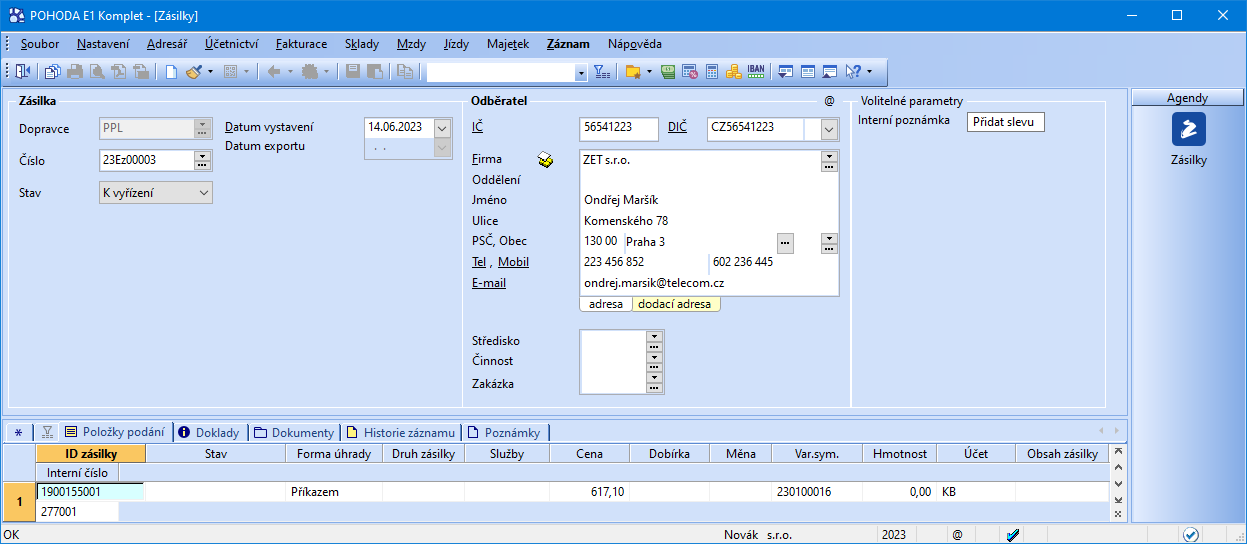Open the Sklady menu
The width and height of the screenshot is (1247, 544).
[362, 44]
